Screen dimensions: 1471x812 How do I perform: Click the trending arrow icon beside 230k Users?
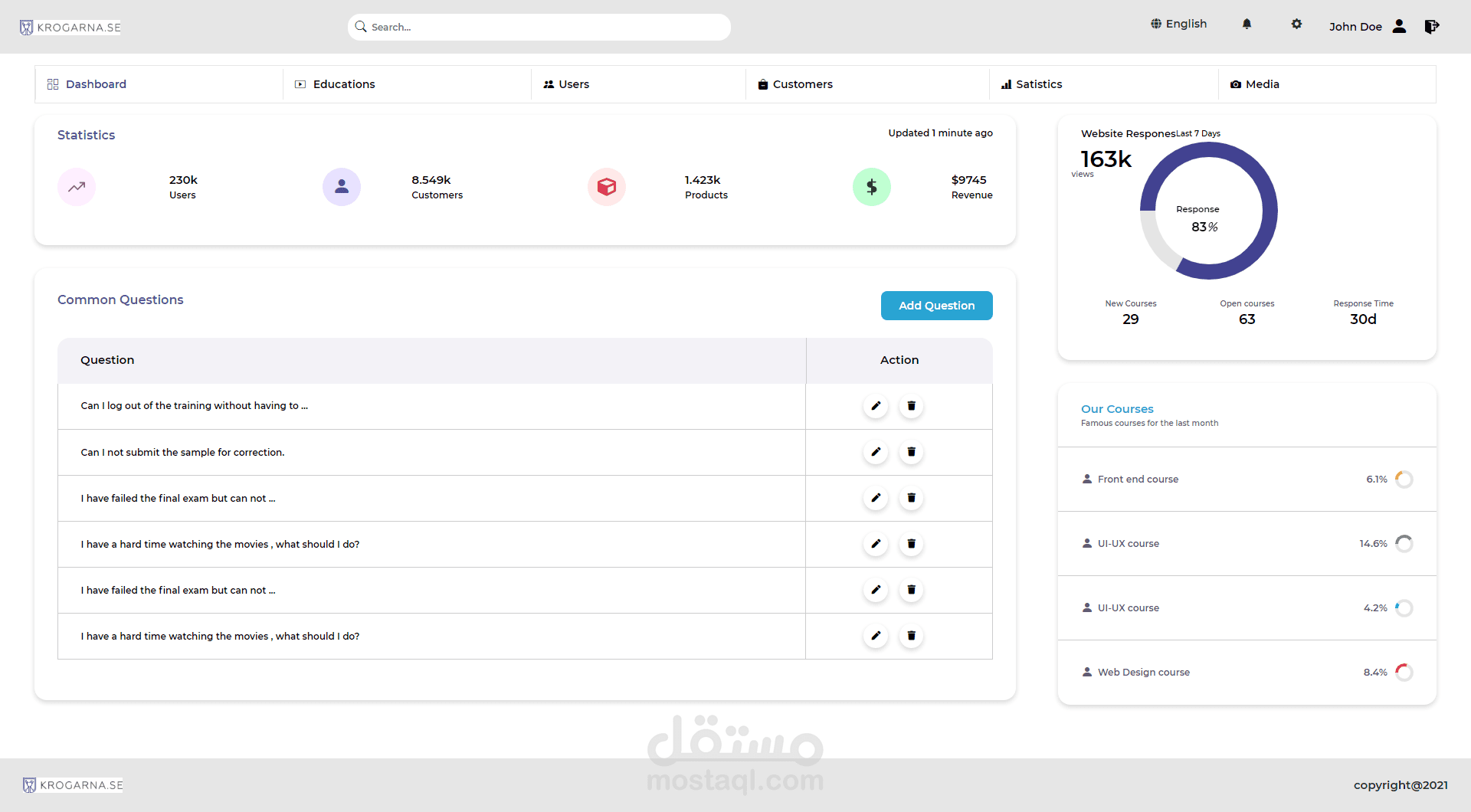point(77,187)
